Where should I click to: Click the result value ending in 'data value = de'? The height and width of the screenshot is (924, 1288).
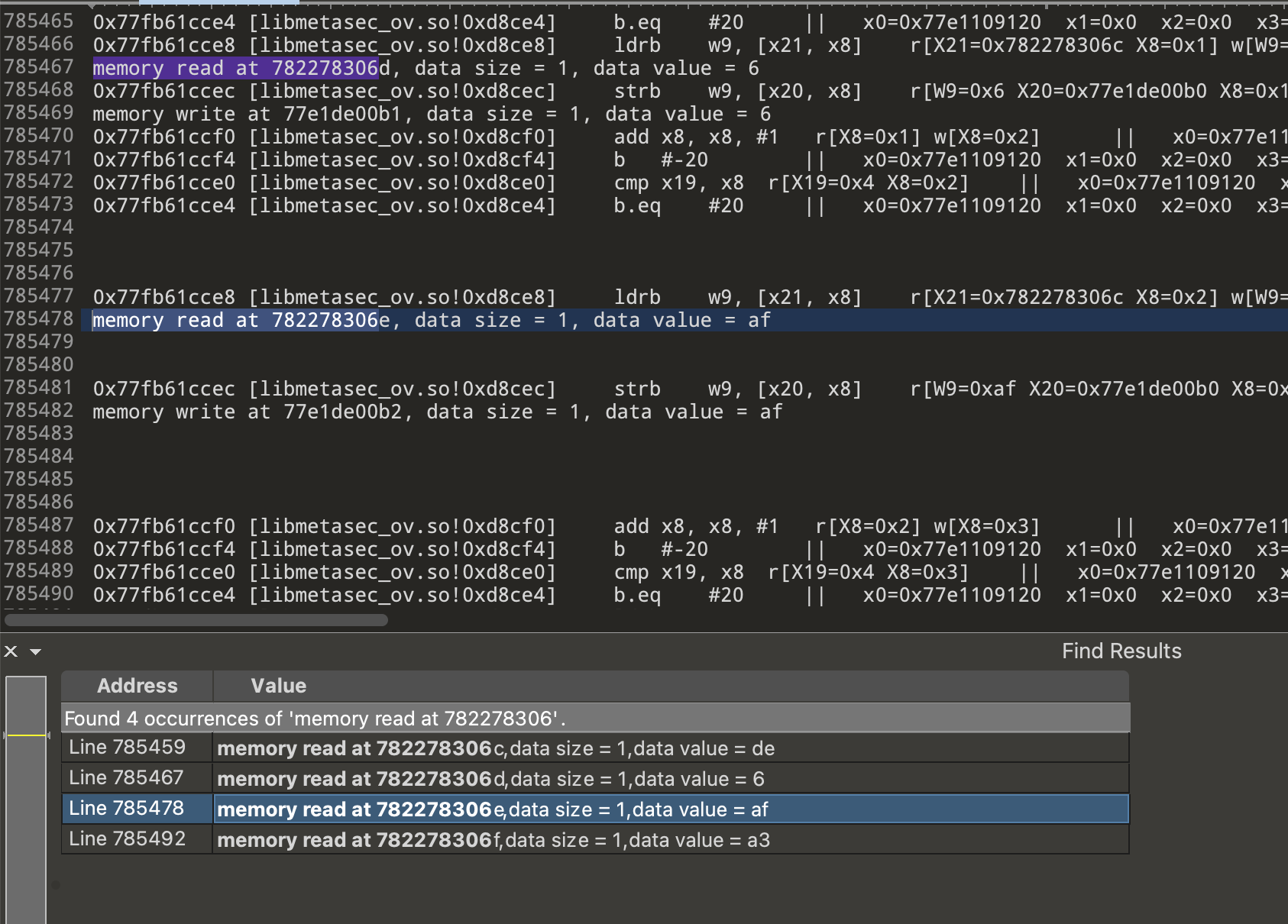tap(496, 748)
